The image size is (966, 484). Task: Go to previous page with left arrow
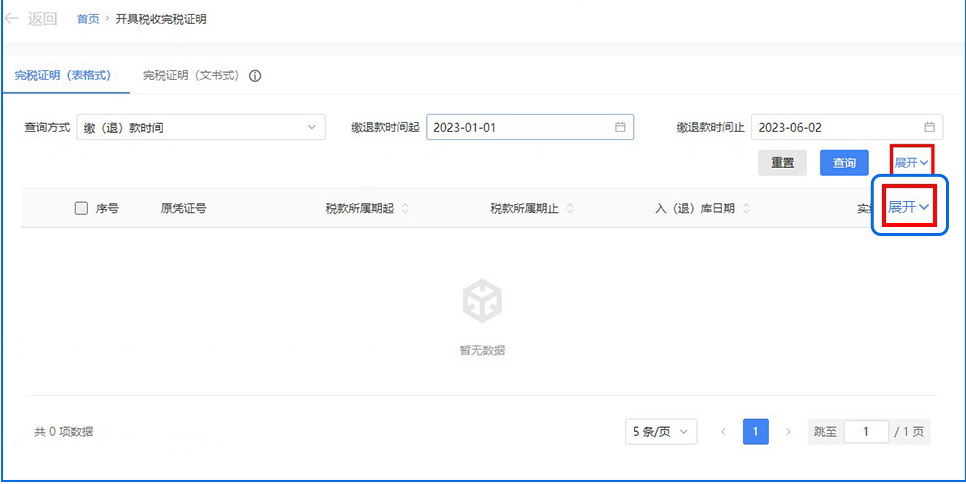(723, 432)
